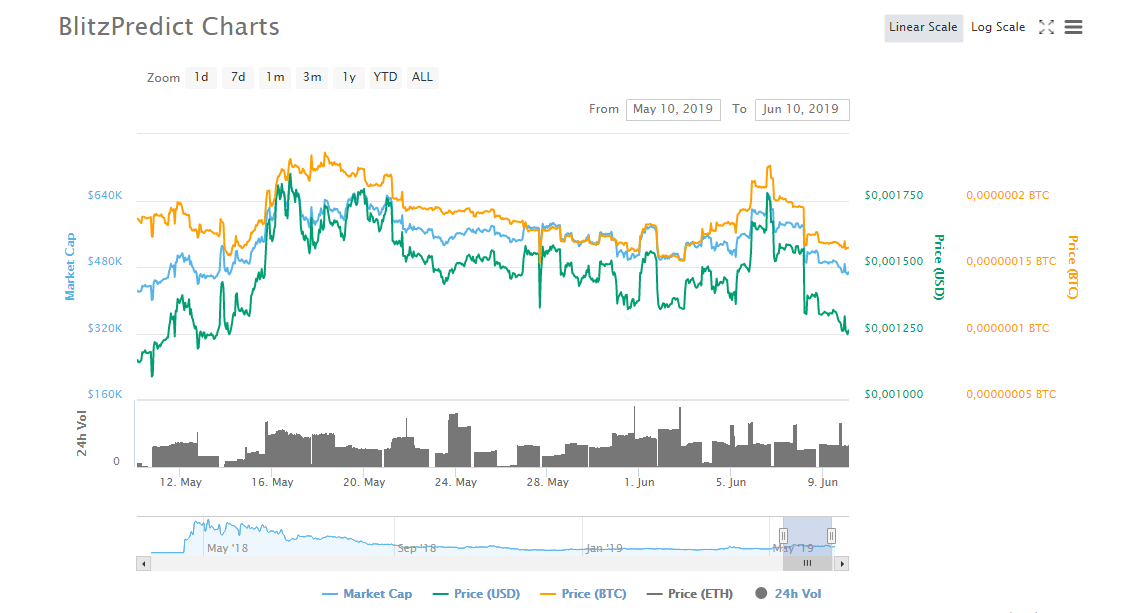Click the $480K market cap label
The image size is (1143, 613).
(x=105, y=262)
